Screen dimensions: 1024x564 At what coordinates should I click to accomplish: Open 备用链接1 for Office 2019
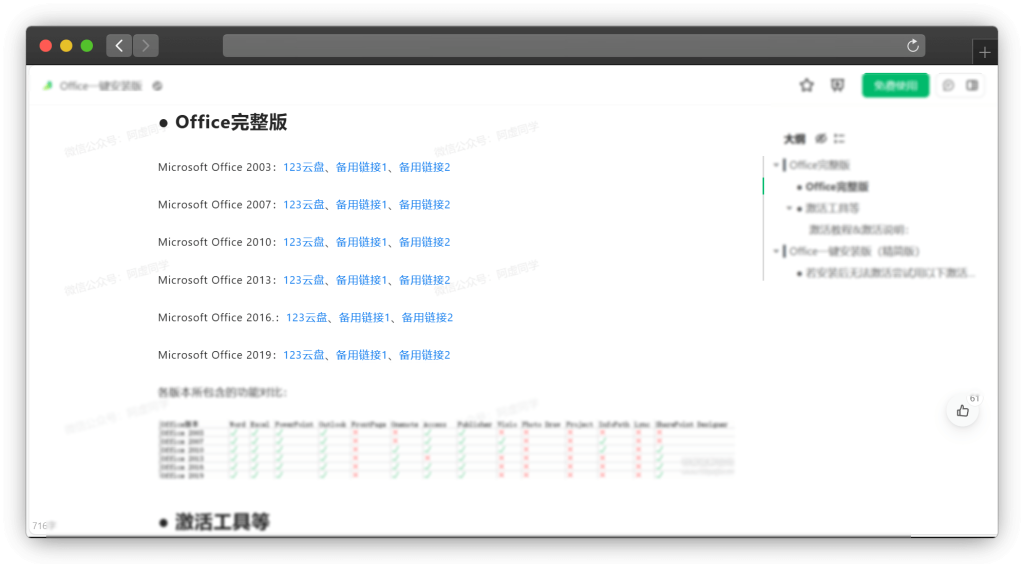click(x=361, y=355)
